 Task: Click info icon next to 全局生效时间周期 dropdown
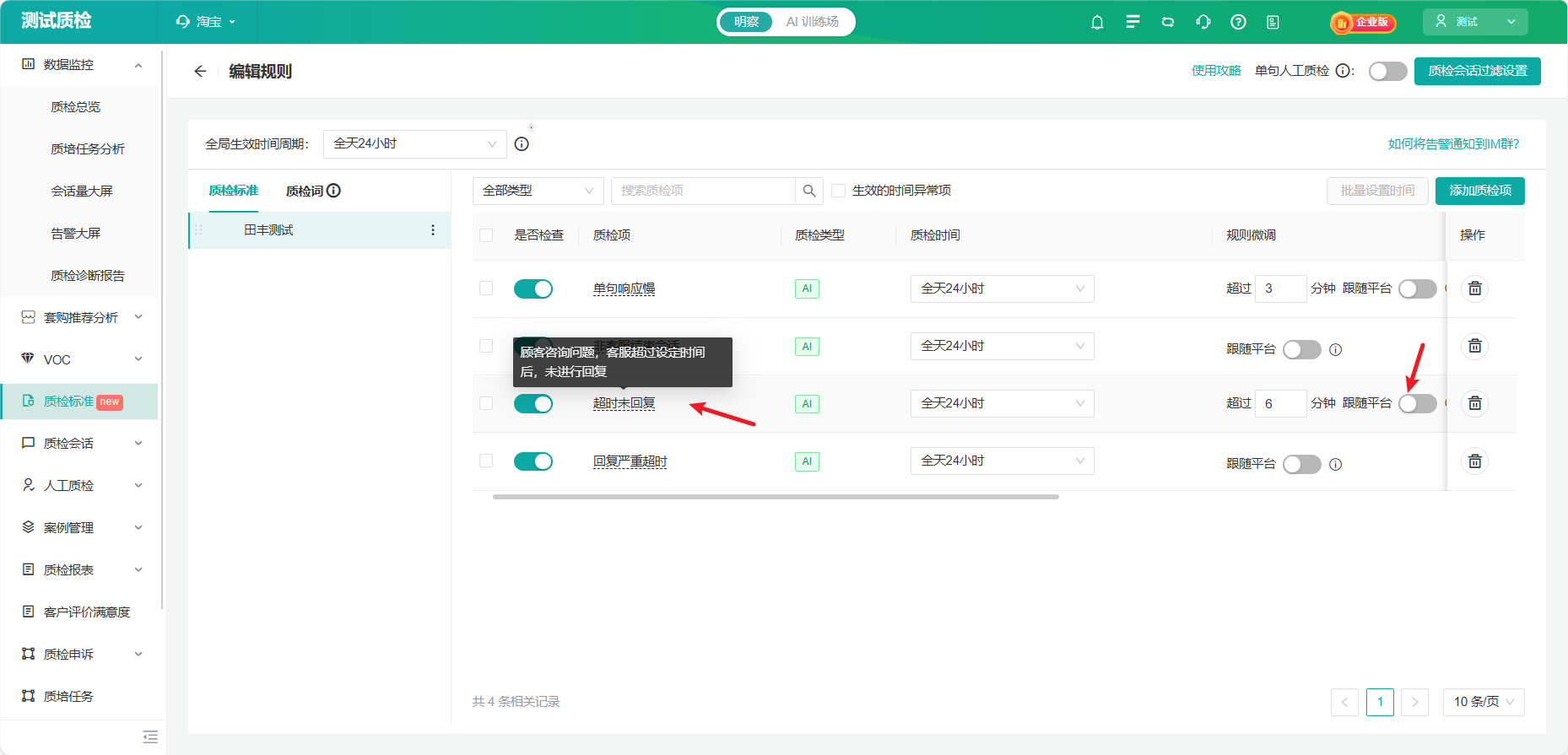[x=522, y=144]
